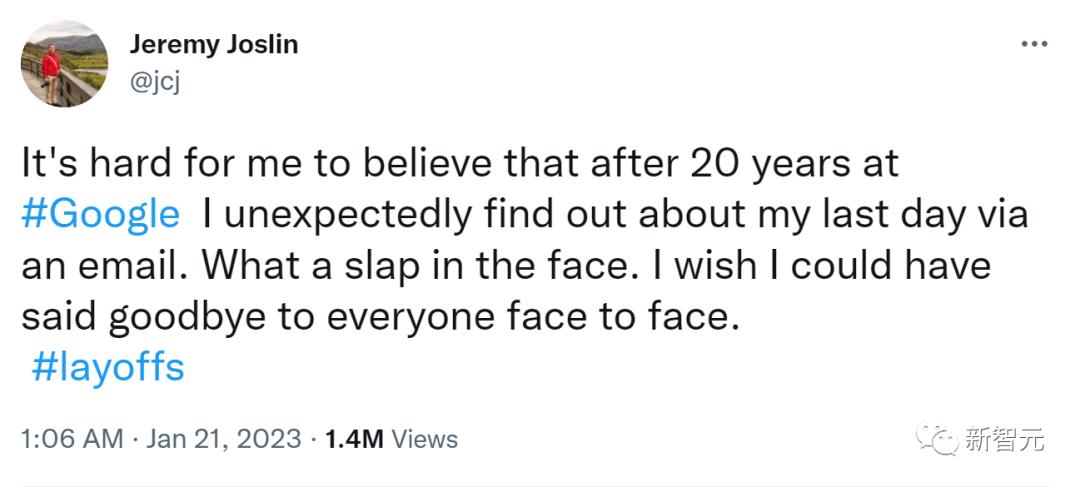This screenshot has width=1080, height=487.
Task: Open the #Google hashtag link
Action: click(100, 214)
